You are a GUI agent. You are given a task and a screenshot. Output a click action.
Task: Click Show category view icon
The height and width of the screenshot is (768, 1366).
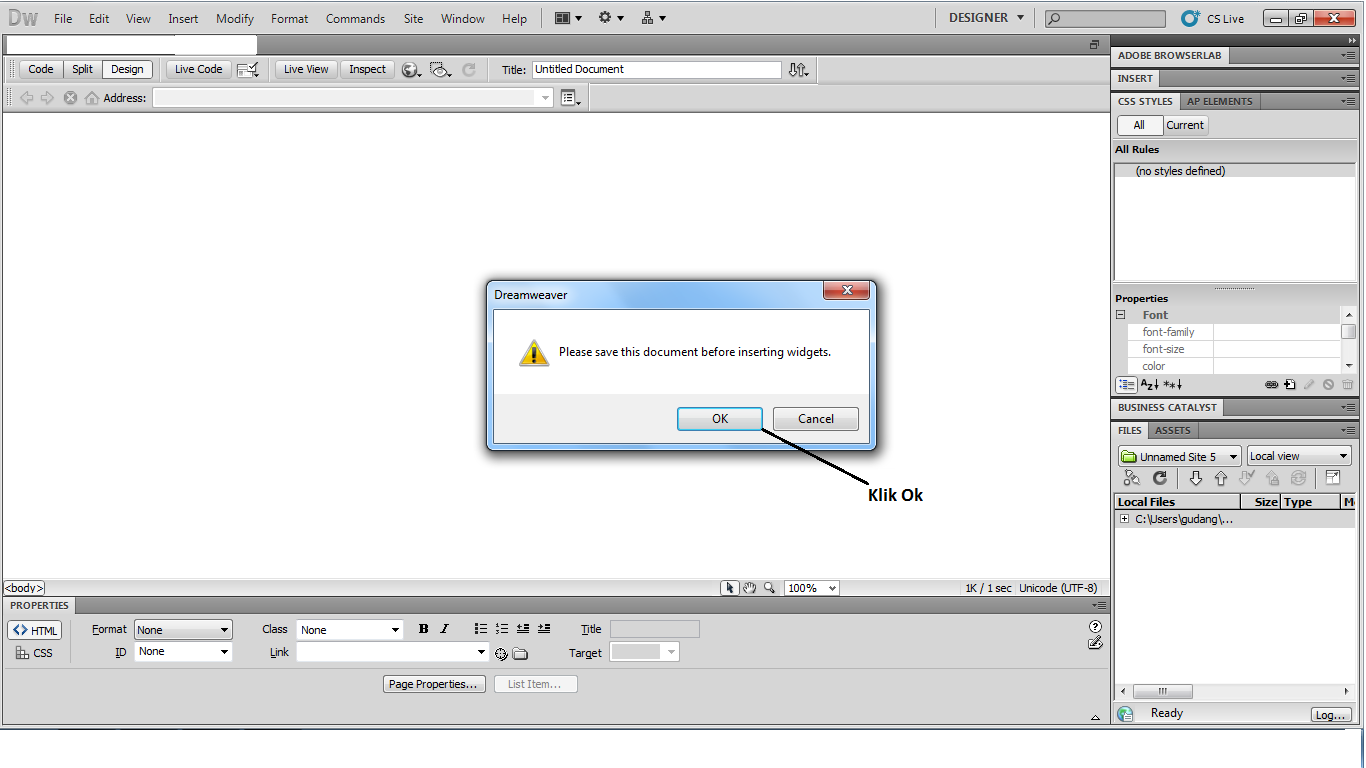[x=1126, y=384]
